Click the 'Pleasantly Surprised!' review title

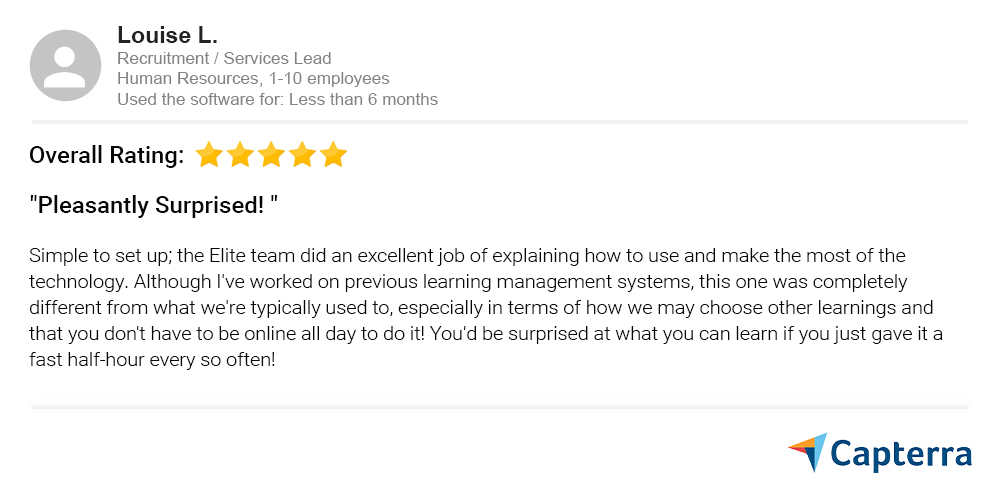pyautogui.click(x=153, y=206)
